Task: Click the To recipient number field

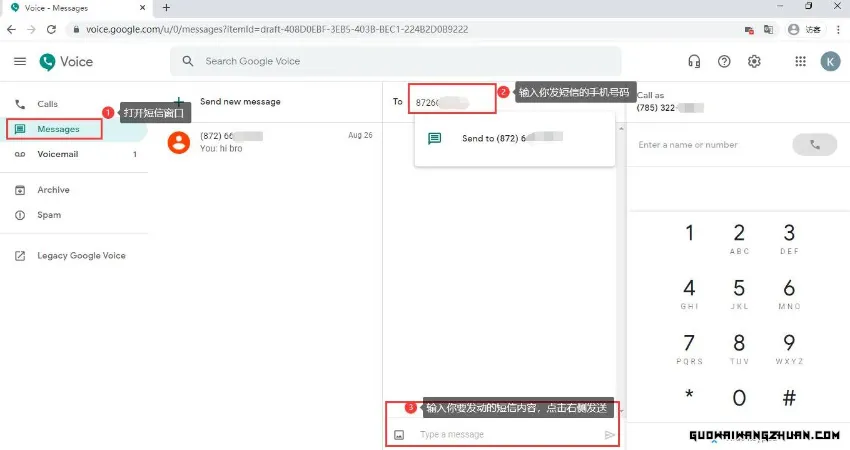Action: (x=452, y=102)
